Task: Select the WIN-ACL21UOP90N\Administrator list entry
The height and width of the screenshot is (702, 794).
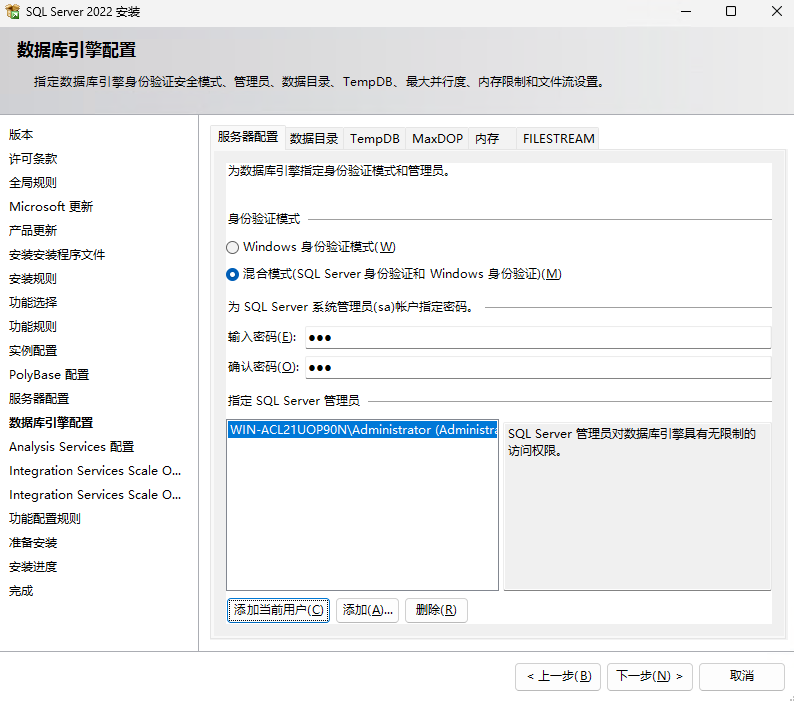Action: click(x=362, y=430)
